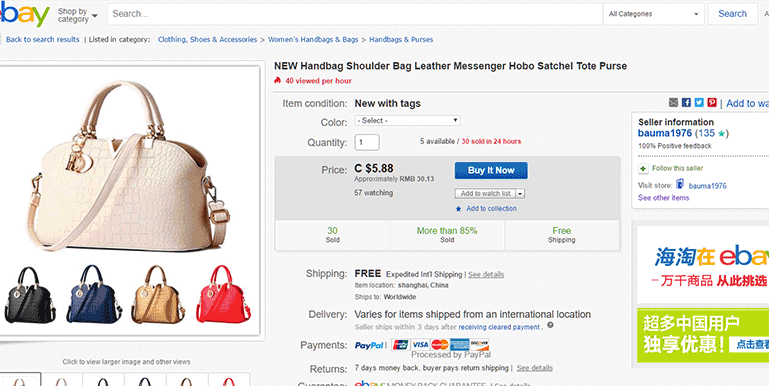Open the Shop by category menu
Screen dimensions: 769x386
[77, 15]
